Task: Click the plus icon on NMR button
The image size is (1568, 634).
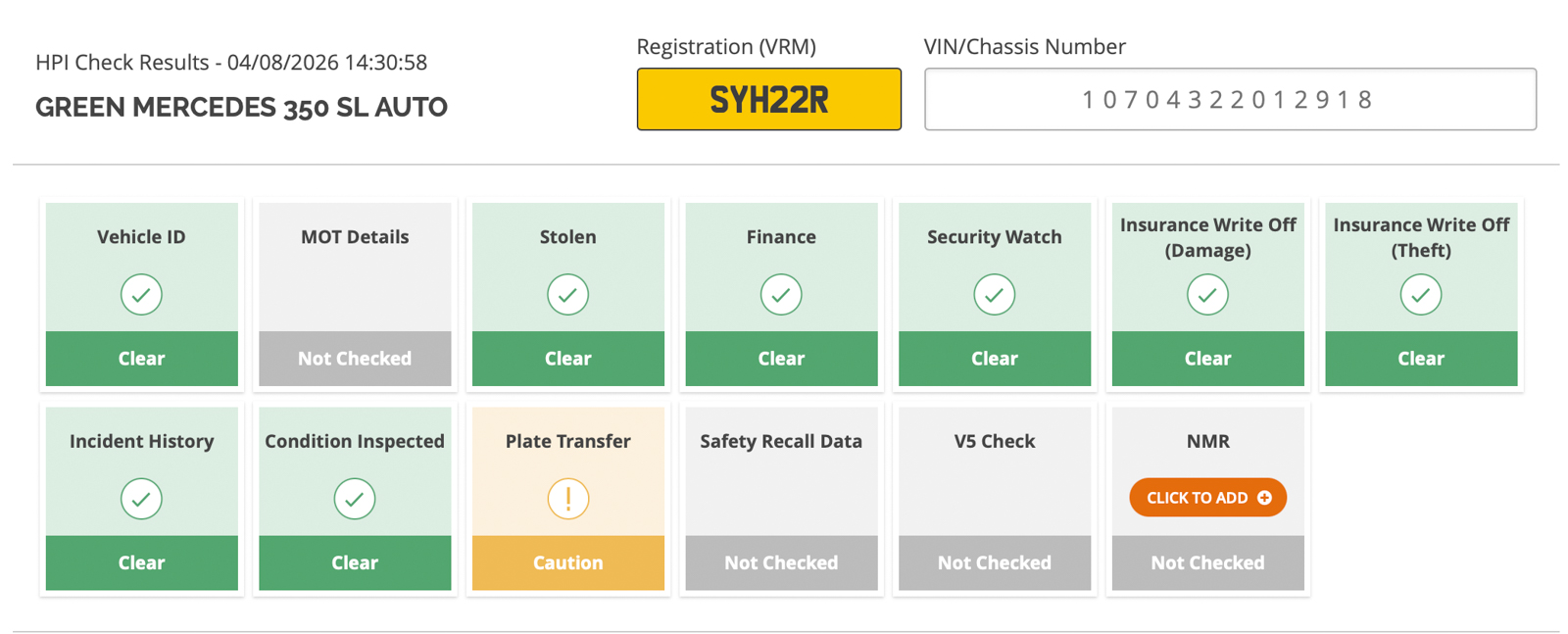Action: pos(1264,498)
